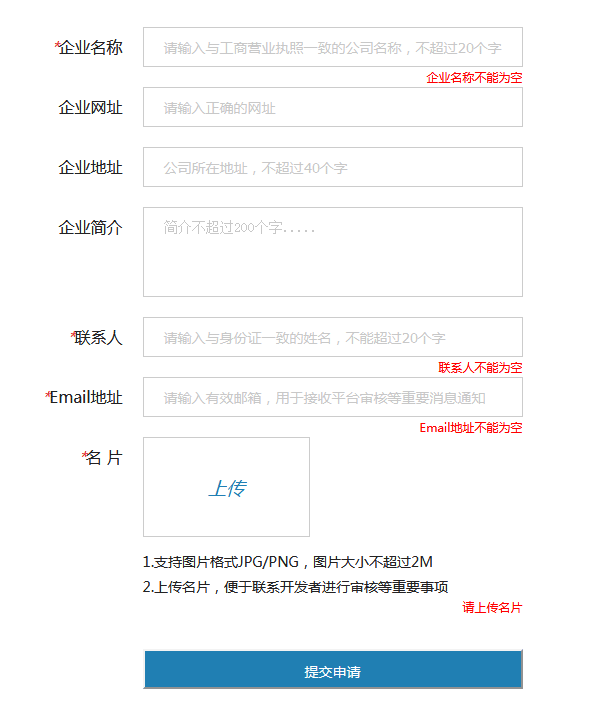Click the Email地址 input field
This screenshot has width=591, height=719.
(x=332, y=398)
